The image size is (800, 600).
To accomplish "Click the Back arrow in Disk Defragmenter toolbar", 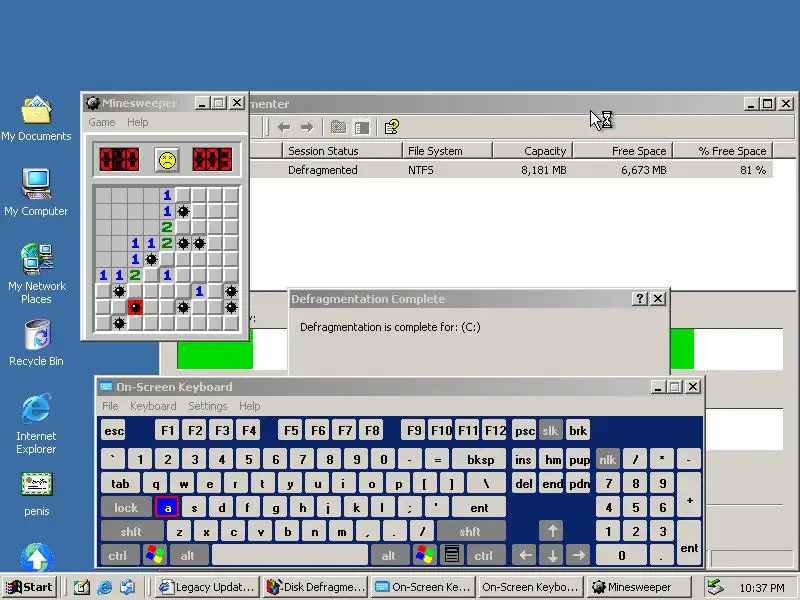I will 284,127.
